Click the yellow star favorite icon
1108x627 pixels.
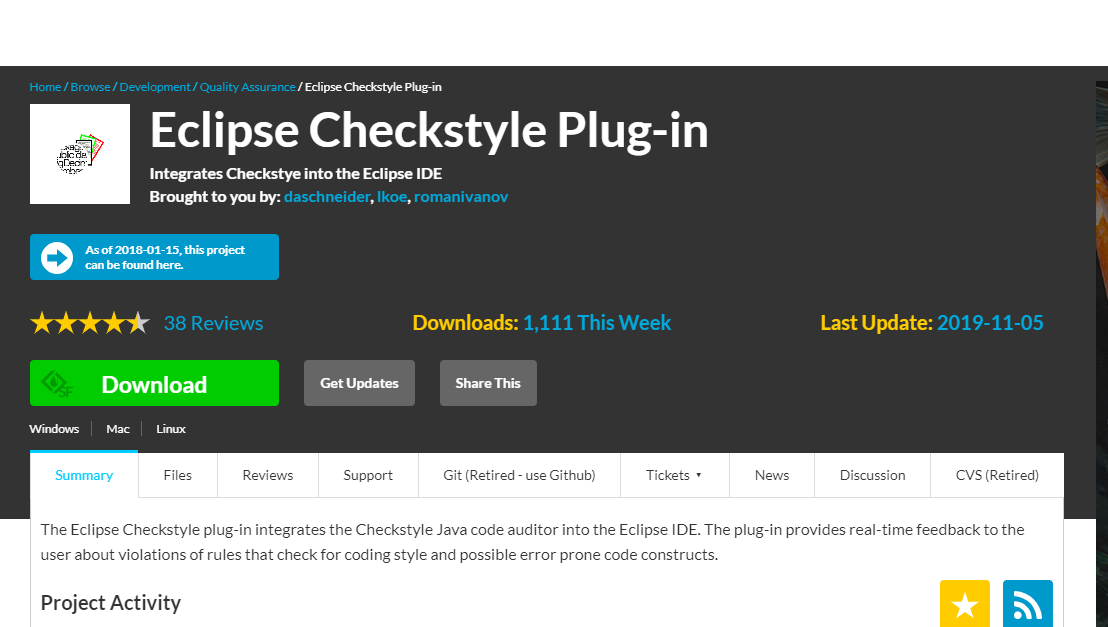pyautogui.click(x=965, y=604)
